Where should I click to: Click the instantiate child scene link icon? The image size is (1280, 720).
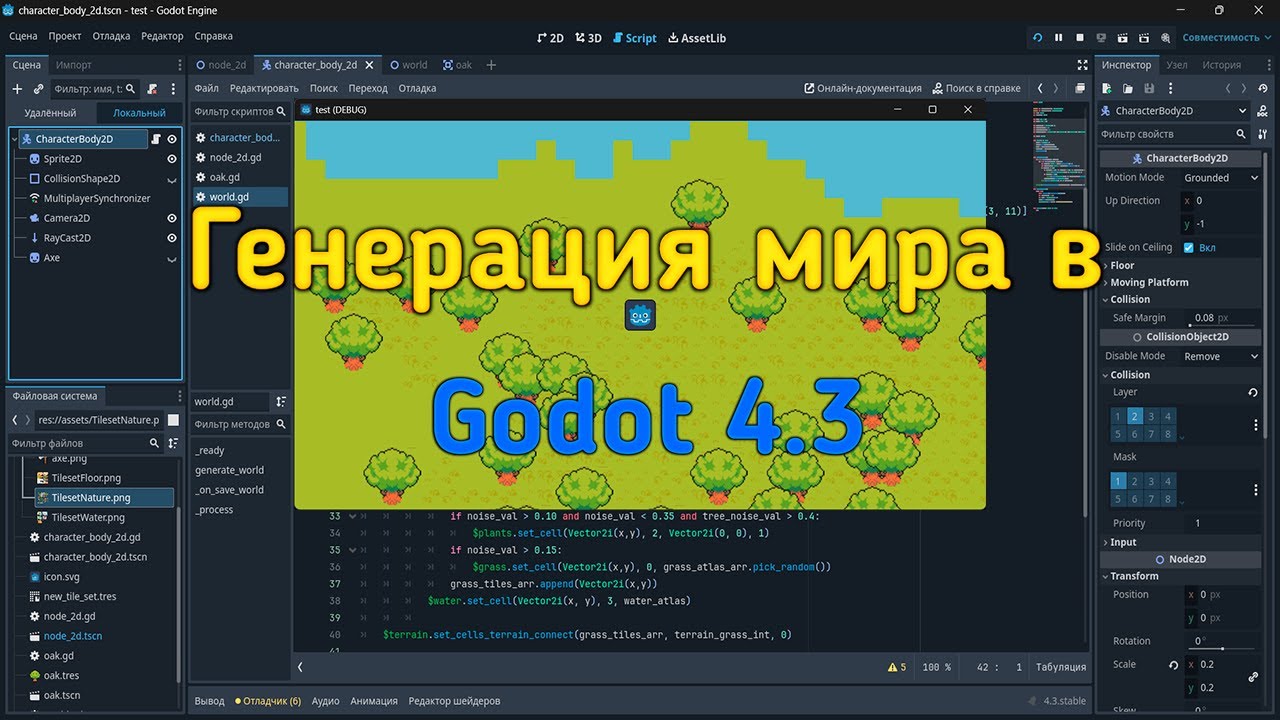pyautogui.click(x=38, y=89)
